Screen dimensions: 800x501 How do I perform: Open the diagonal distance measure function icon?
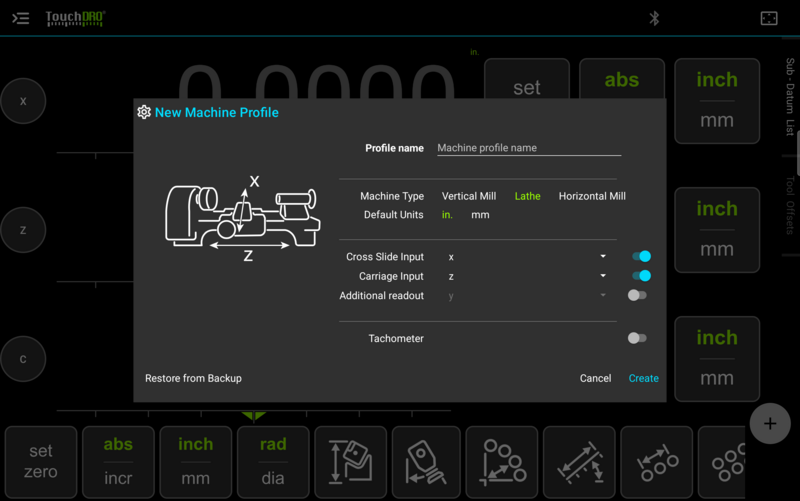[580, 462]
